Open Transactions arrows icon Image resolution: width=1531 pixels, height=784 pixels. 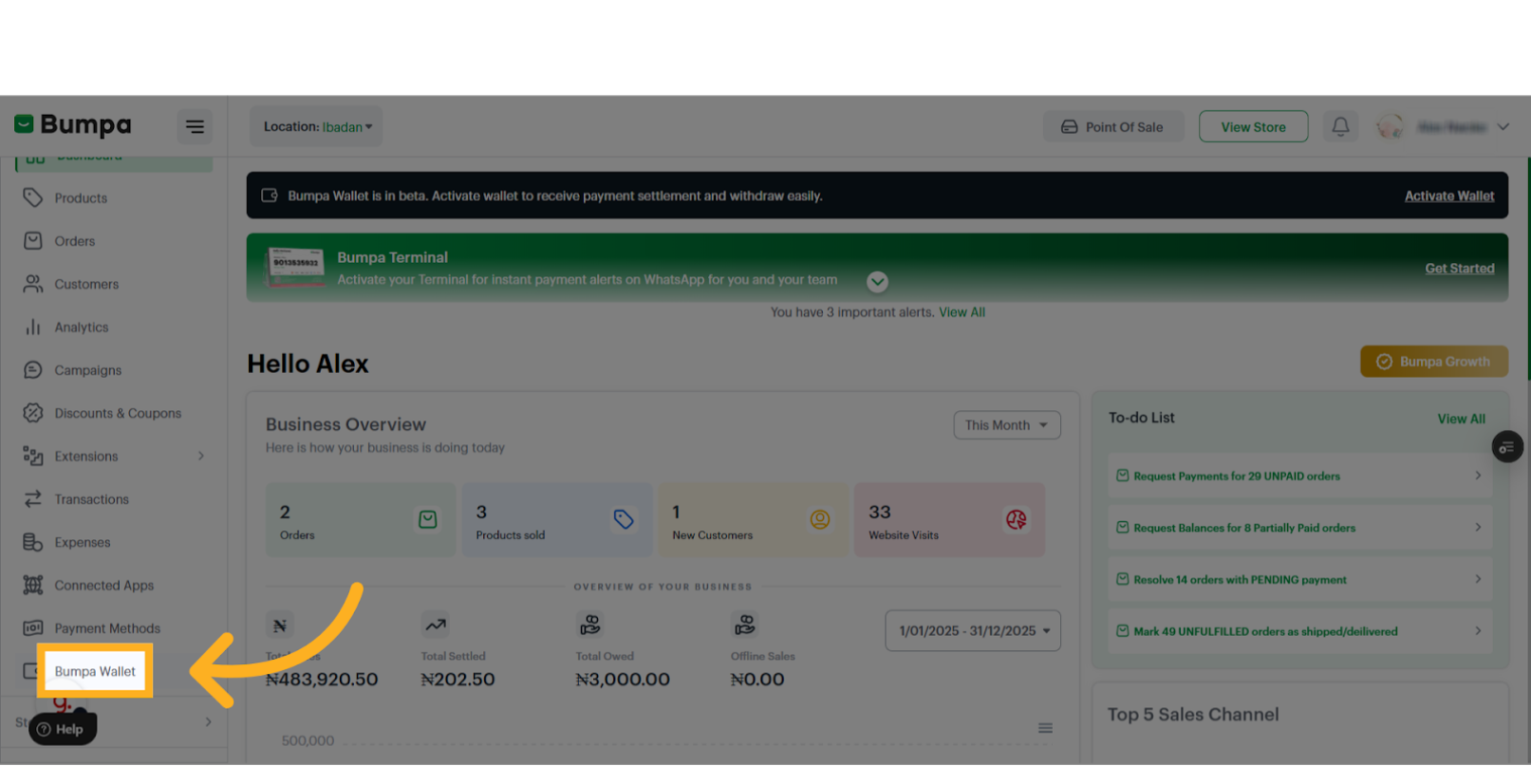pos(33,499)
